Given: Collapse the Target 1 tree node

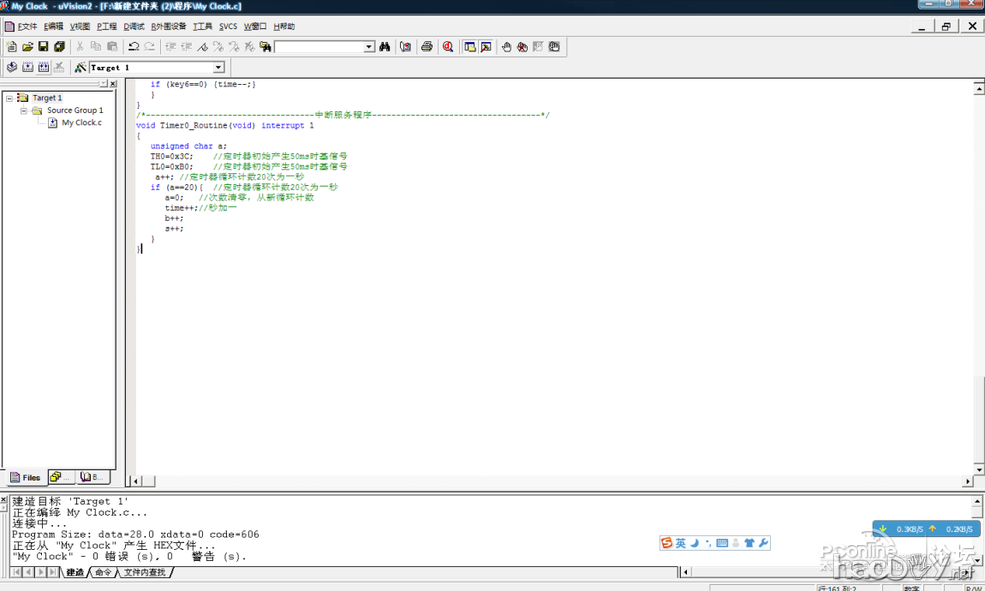Looking at the screenshot, I should pyautogui.click(x=9, y=98).
